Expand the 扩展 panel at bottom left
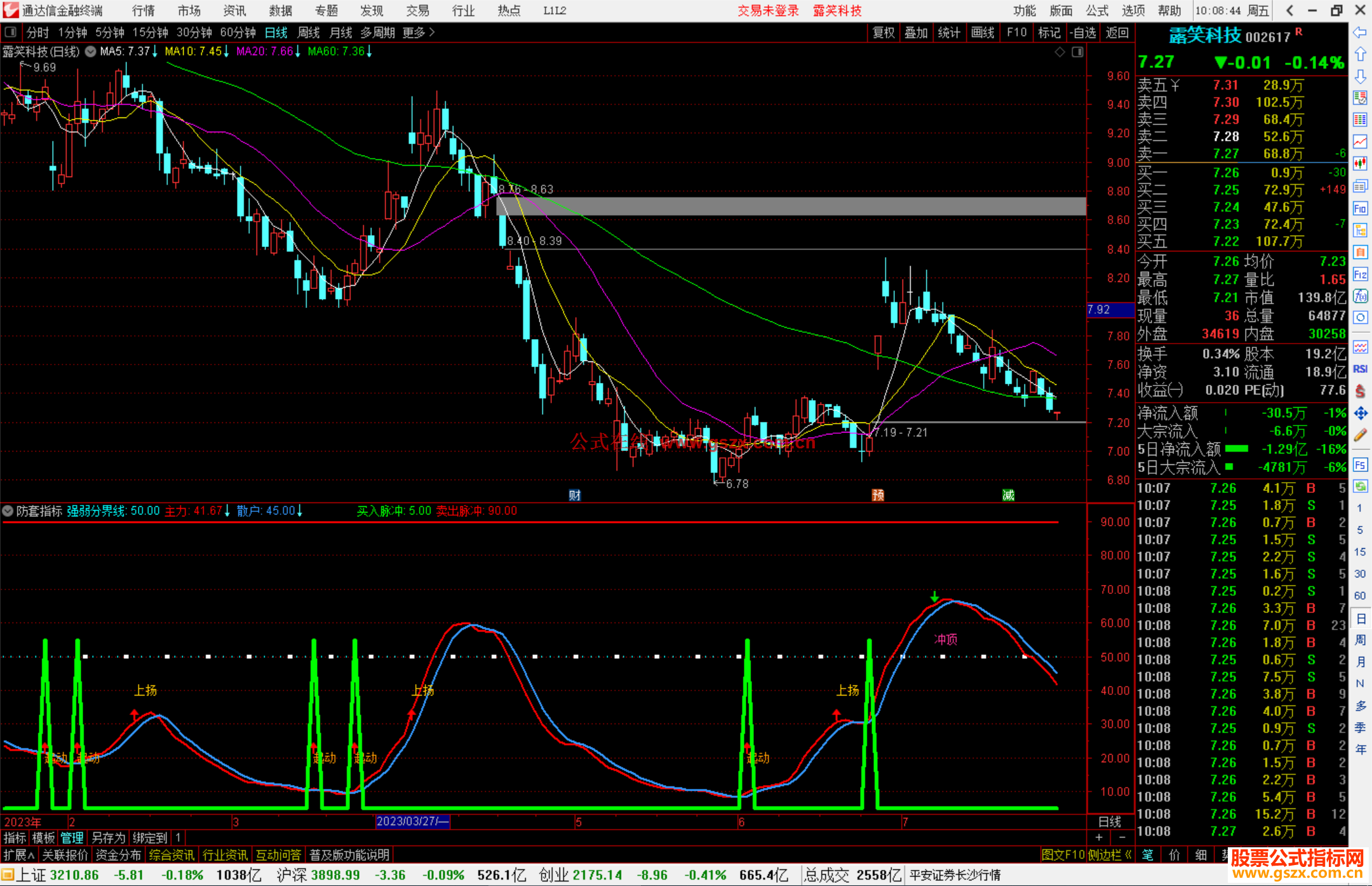Screen dimensions: 1372x886 pyautogui.click(x=18, y=855)
